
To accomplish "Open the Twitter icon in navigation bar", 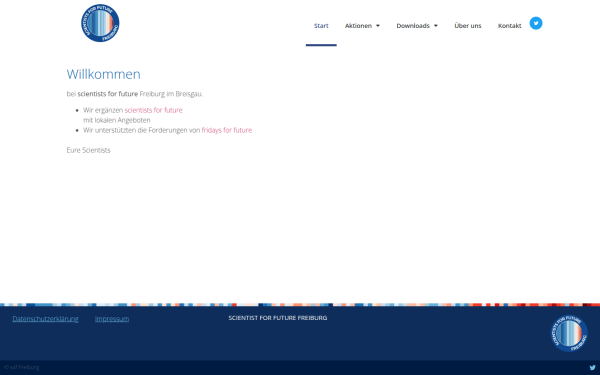I will coord(536,23).
